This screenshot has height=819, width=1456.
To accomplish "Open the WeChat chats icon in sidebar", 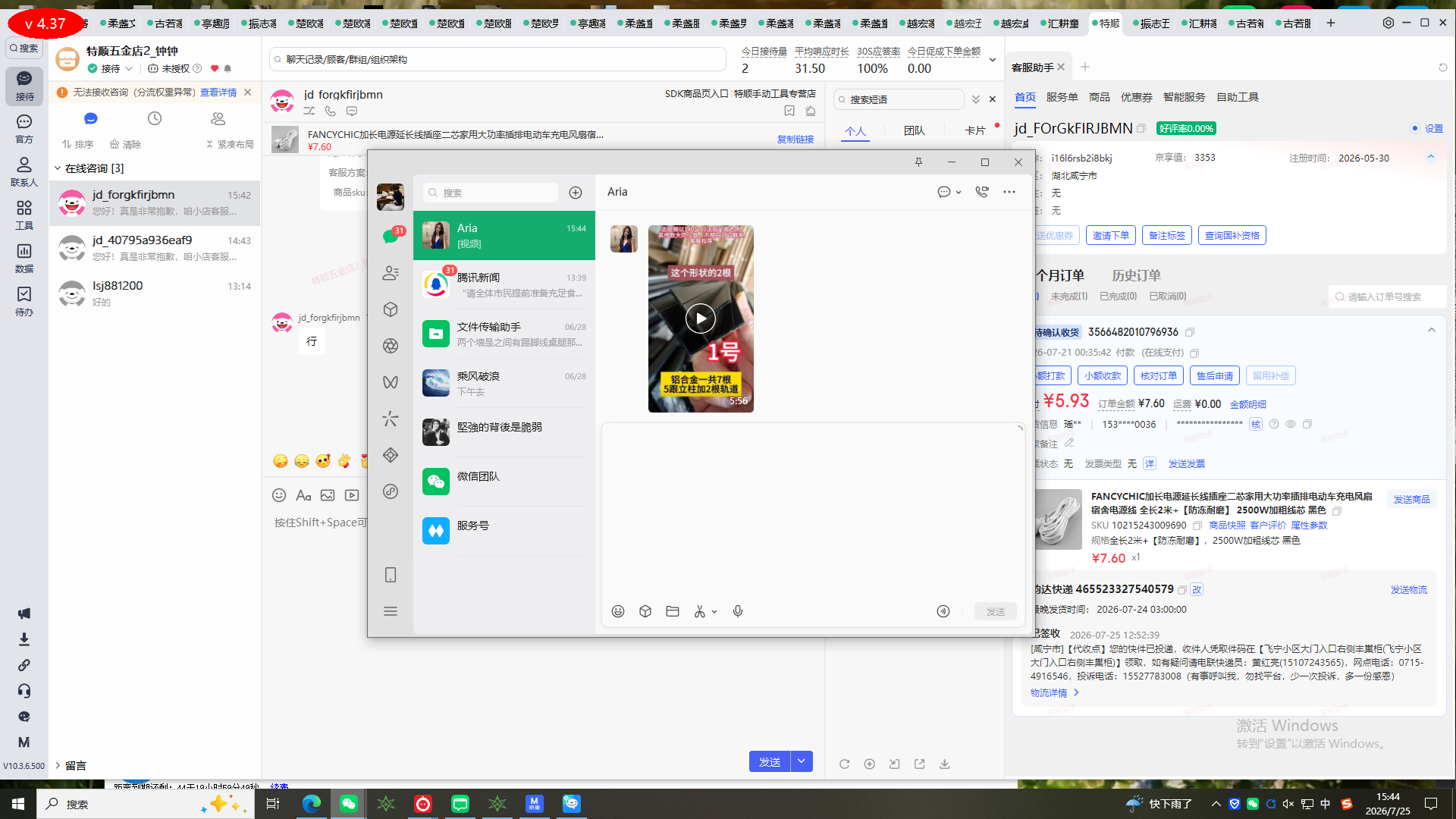I will click(391, 236).
